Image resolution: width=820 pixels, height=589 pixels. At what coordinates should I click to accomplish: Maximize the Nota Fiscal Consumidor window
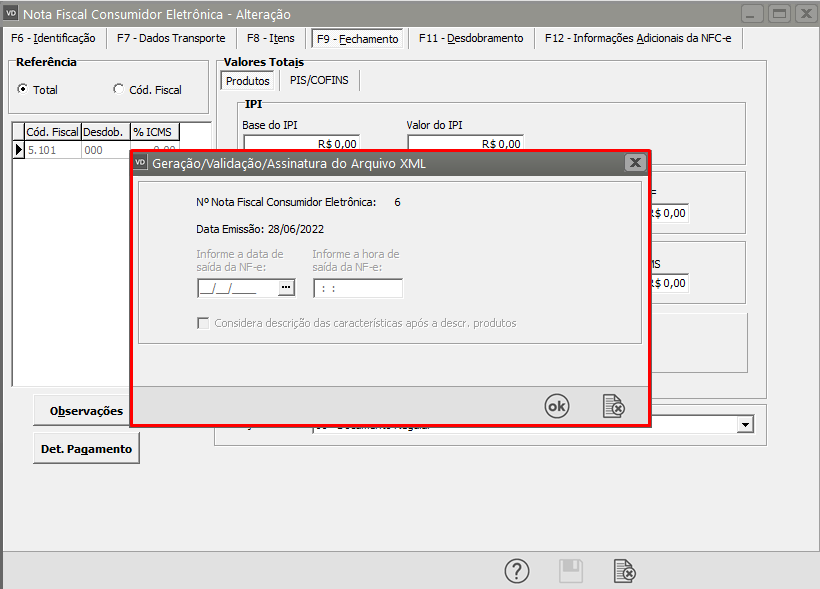pos(779,14)
